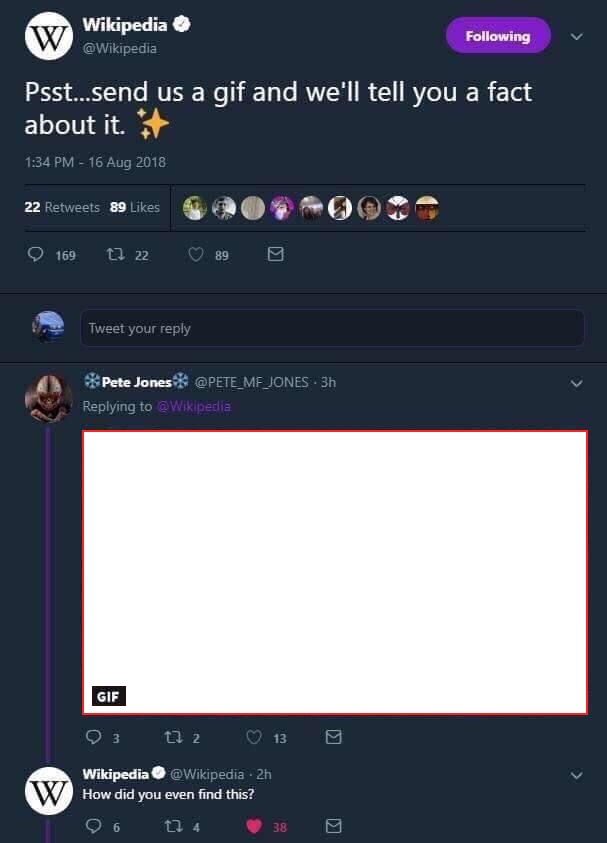
Task: View the 22 Retweets list
Action: [62, 207]
